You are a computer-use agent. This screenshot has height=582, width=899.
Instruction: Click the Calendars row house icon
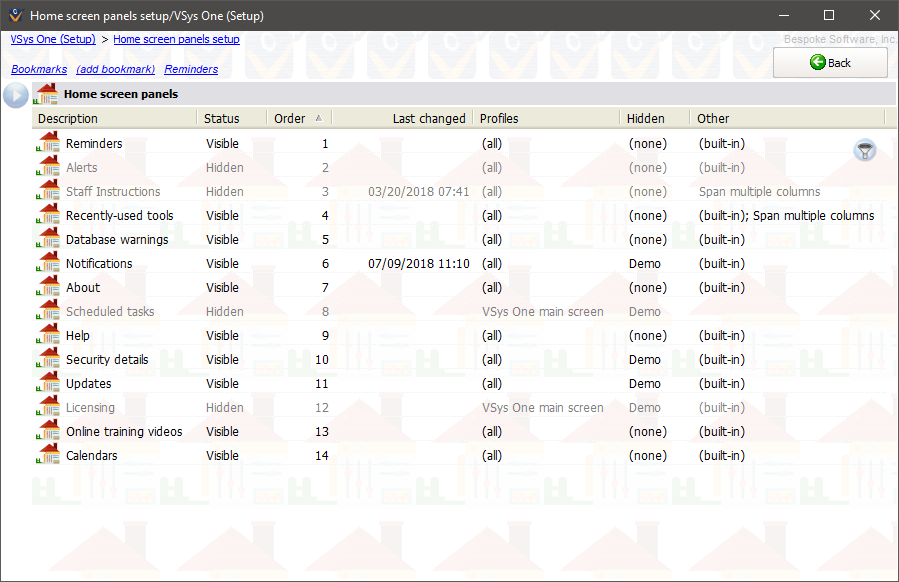[x=48, y=455]
